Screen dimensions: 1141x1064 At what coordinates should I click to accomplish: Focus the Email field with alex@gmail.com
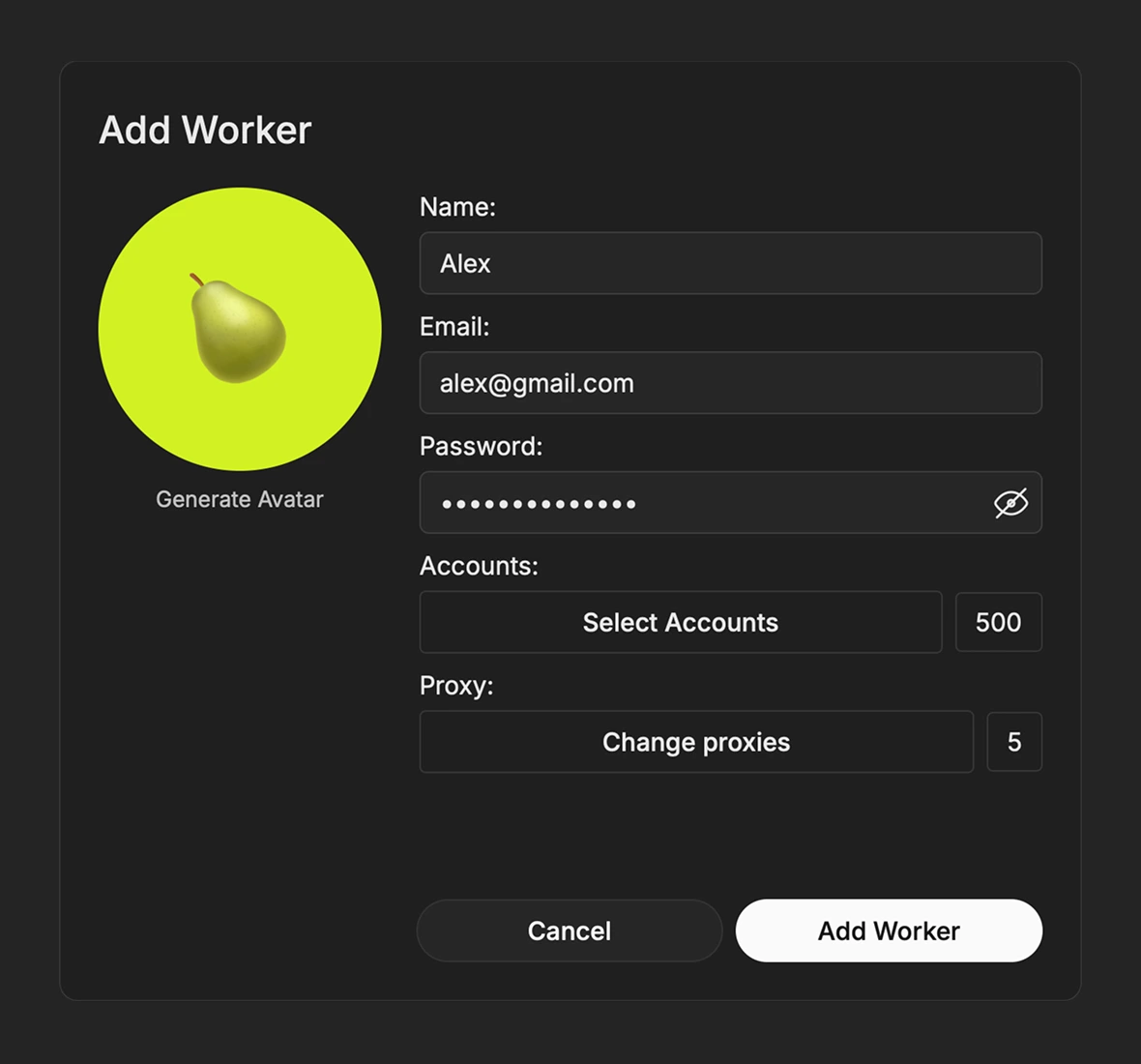731,383
